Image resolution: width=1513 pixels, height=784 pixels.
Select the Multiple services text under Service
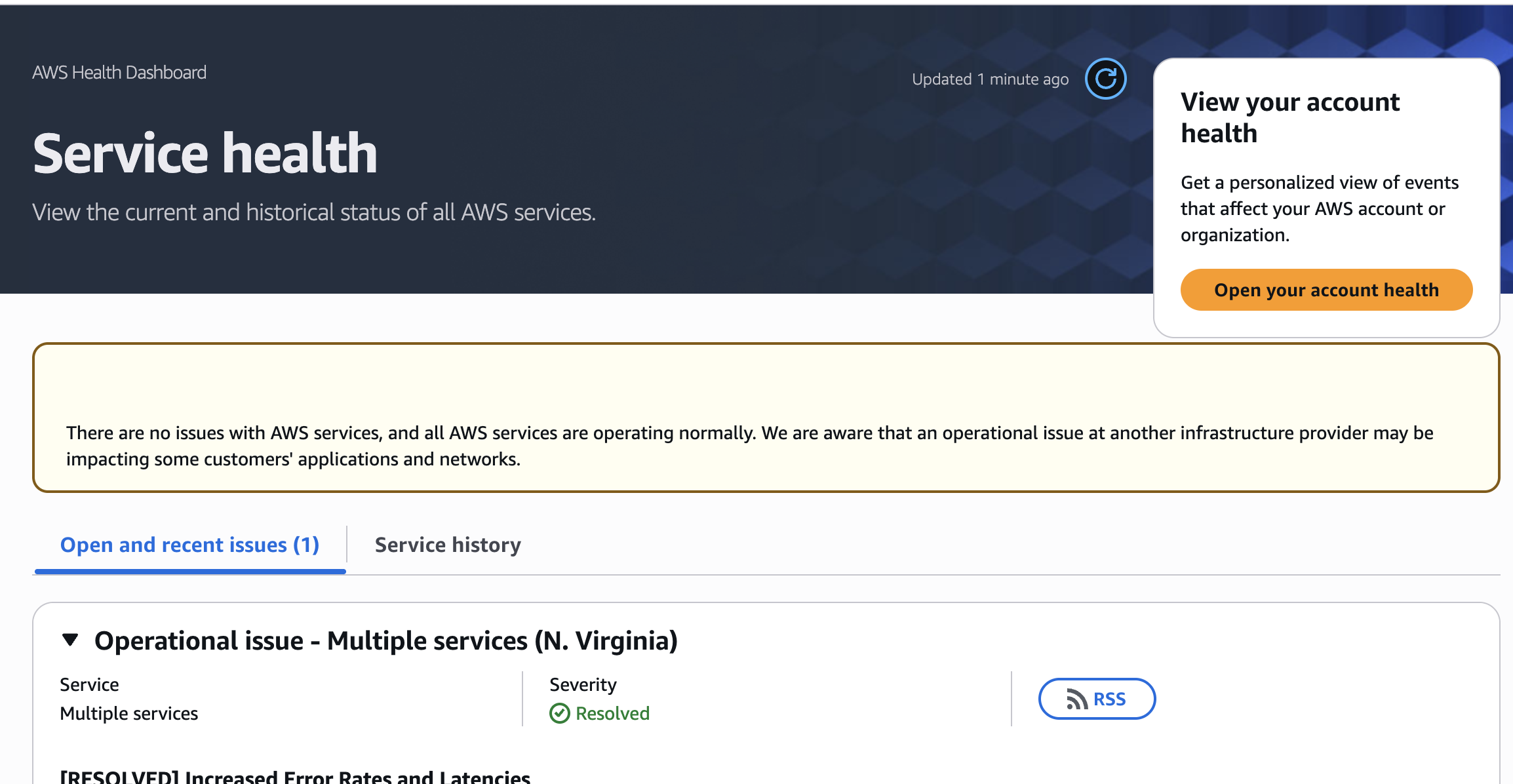pyautogui.click(x=128, y=713)
